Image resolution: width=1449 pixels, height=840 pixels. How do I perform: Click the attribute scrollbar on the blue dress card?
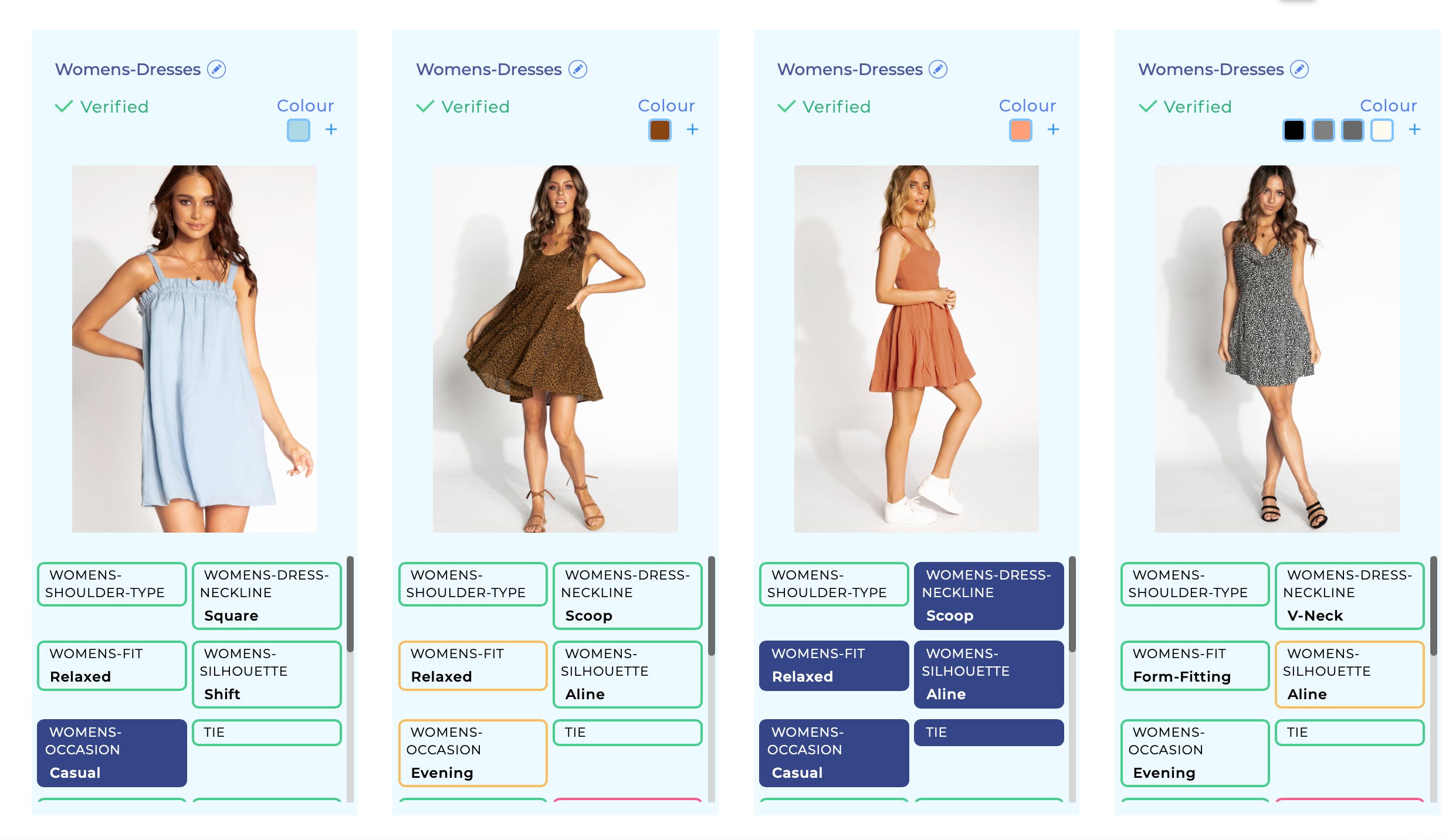click(350, 604)
